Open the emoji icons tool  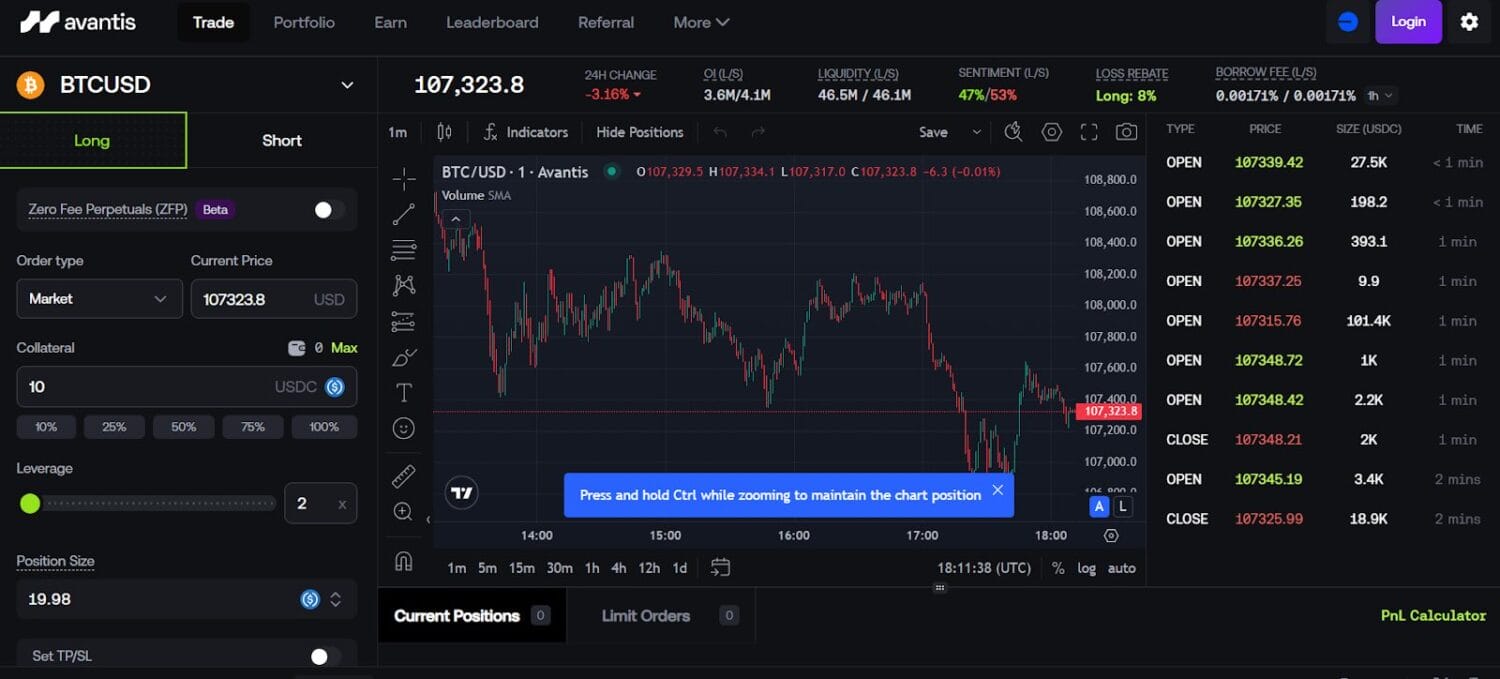click(x=404, y=428)
